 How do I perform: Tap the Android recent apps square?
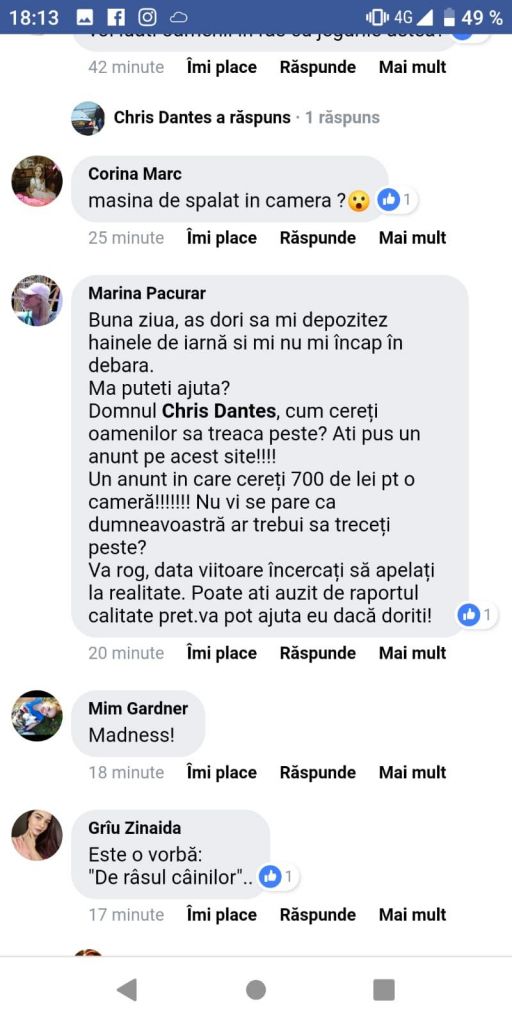point(384,990)
